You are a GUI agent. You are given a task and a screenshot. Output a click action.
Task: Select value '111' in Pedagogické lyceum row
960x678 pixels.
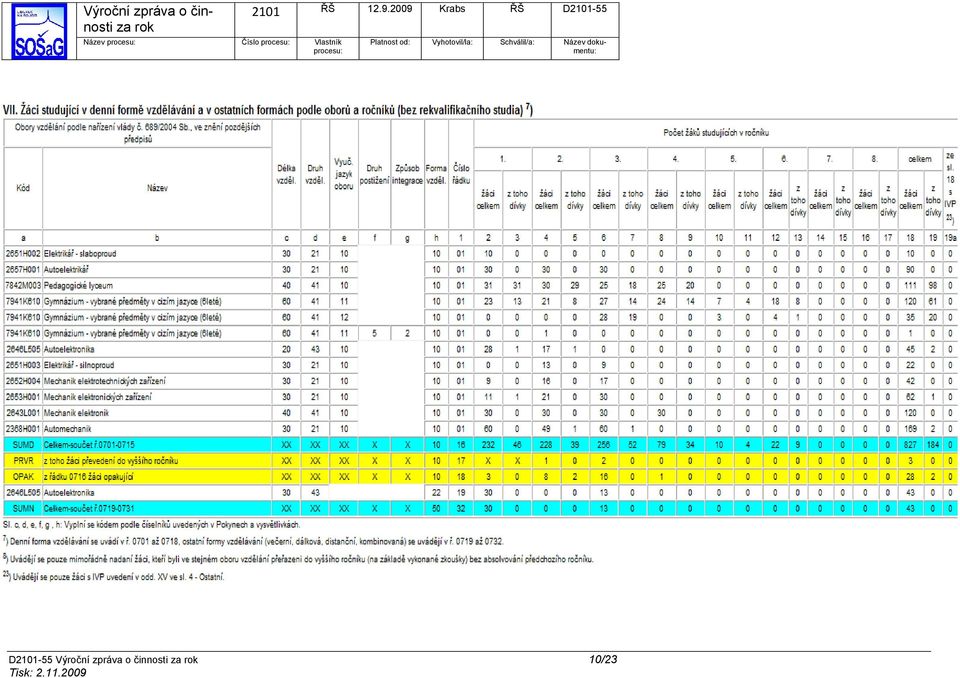coord(910,285)
